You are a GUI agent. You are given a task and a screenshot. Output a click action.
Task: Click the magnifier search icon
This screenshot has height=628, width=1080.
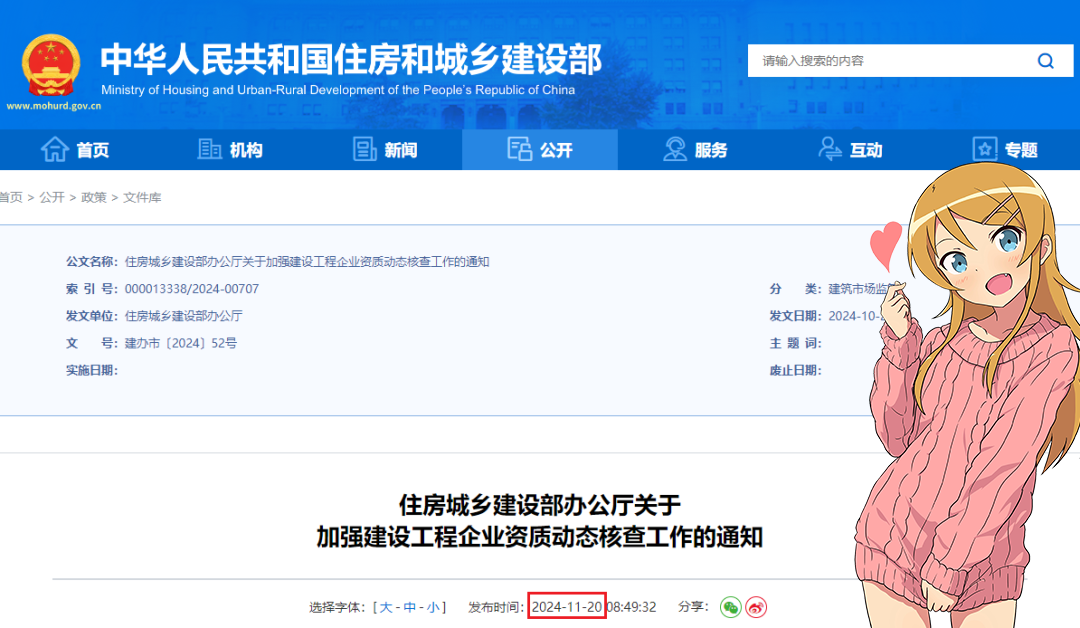pyautogui.click(x=1046, y=60)
